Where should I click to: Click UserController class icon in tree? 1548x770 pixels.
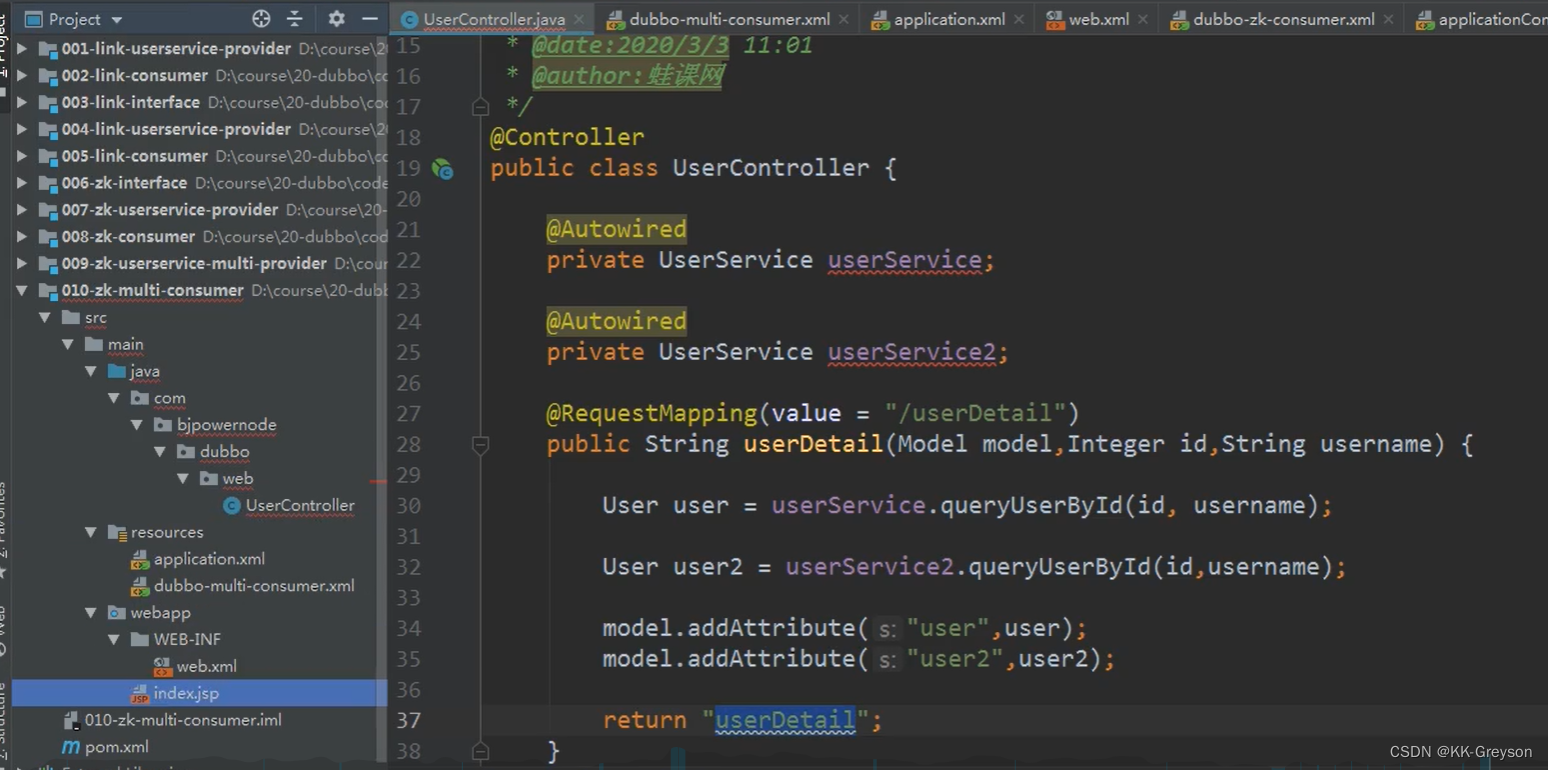[232, 506]
